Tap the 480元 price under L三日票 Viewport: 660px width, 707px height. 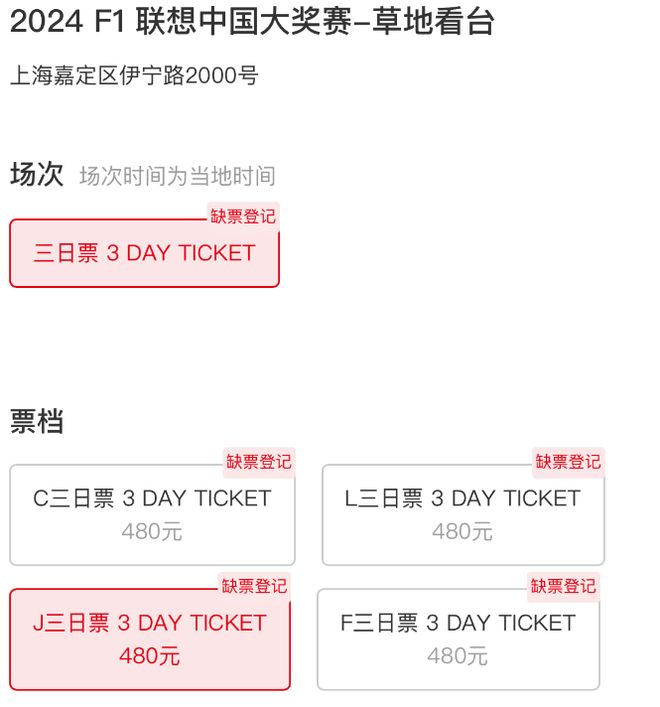462,532
